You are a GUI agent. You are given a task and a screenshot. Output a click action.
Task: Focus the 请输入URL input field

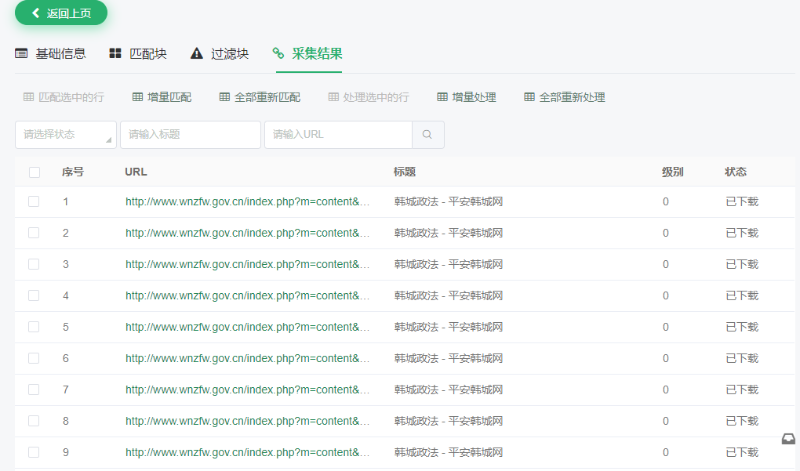pos(338,134)
